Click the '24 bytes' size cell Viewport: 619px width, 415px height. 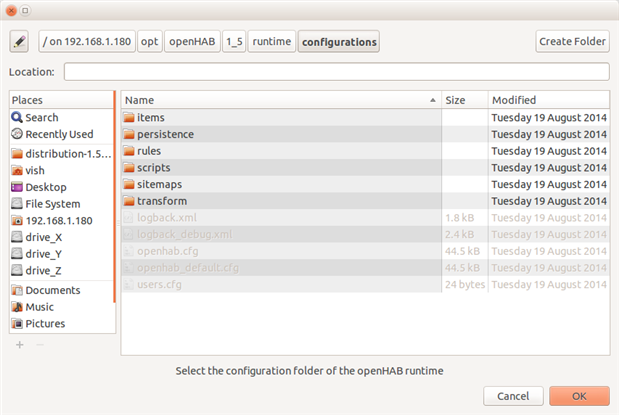tap(465, 284)
